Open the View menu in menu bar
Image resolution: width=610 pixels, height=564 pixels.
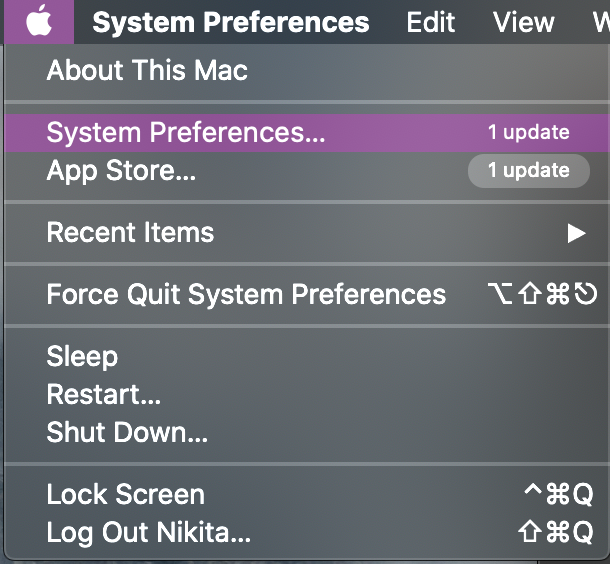pyautogui.click(x=523, y=22)
